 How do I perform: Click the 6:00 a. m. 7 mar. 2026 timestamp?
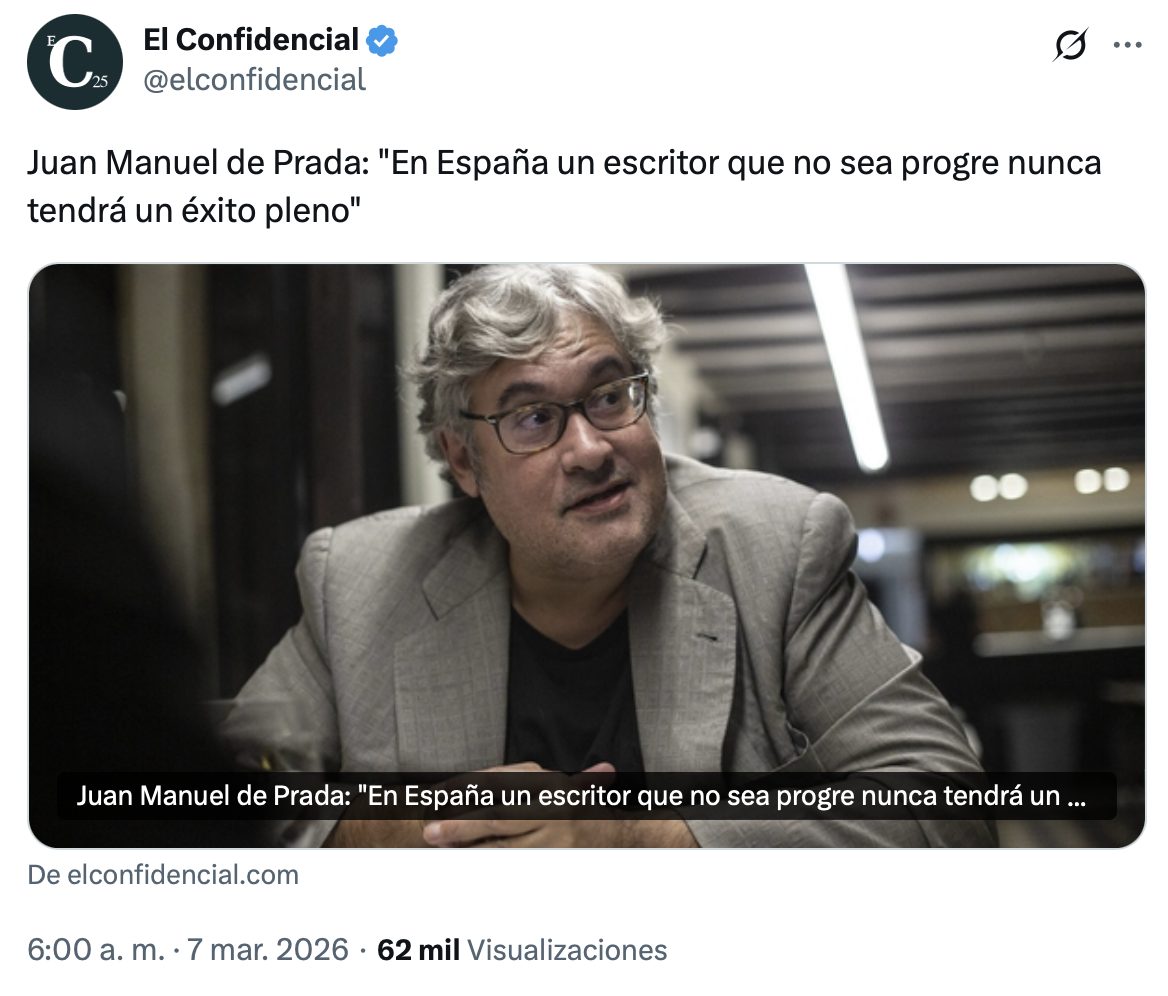[x=188, y=950]
